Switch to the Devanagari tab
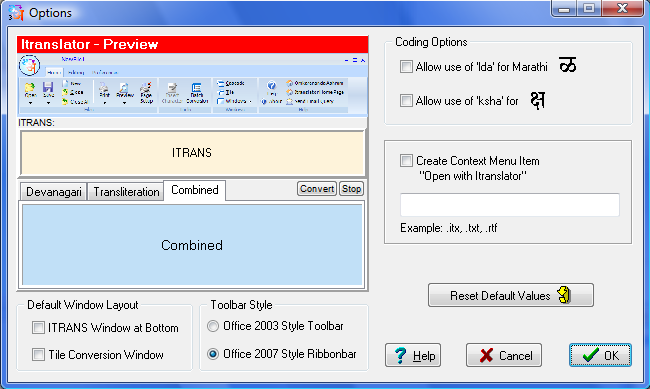The height and width of the screenshot is (389, 650). pos(53,192)
